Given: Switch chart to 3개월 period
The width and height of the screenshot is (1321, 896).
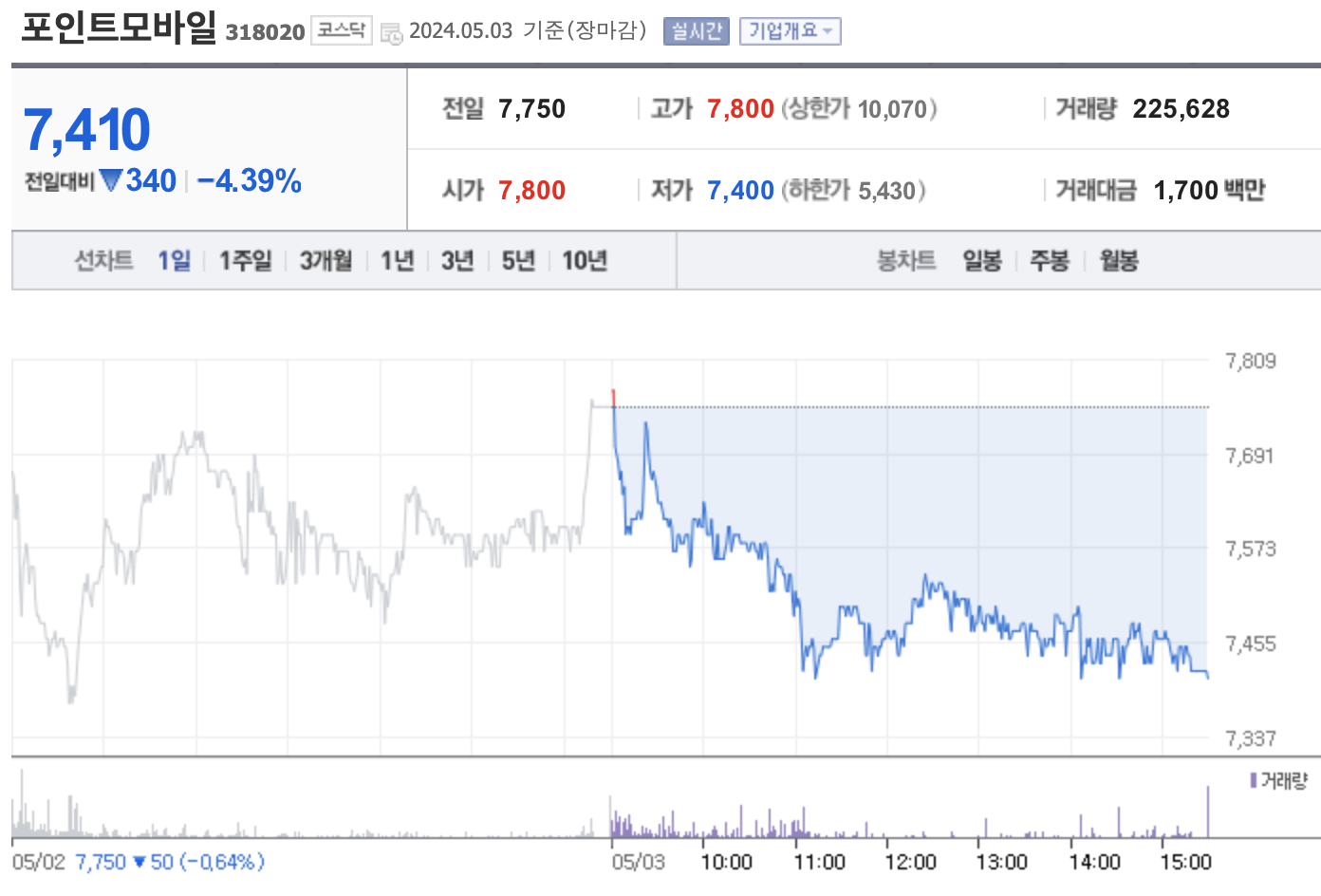Looking at the screenshot, I should [326, 260].
